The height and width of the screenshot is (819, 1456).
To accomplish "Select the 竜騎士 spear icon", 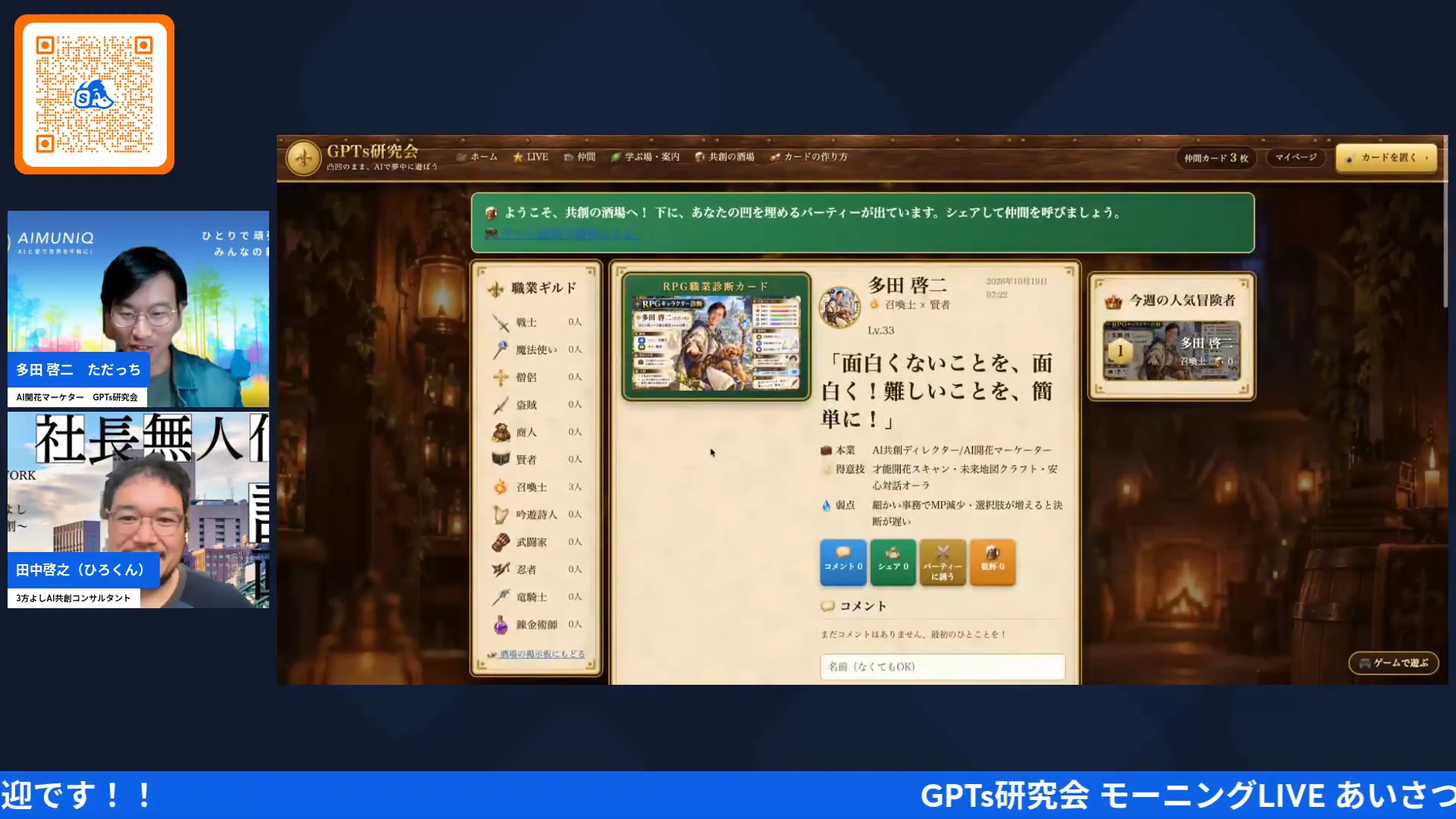I will click(500, 598).
